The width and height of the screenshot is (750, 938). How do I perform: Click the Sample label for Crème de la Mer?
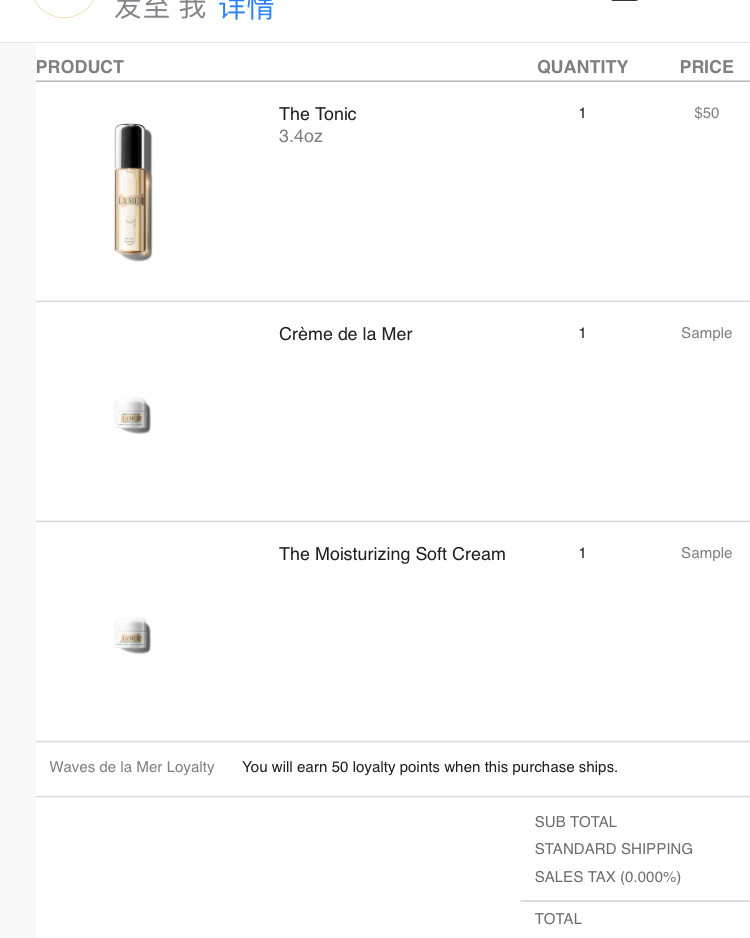click(x=706, y=333)
